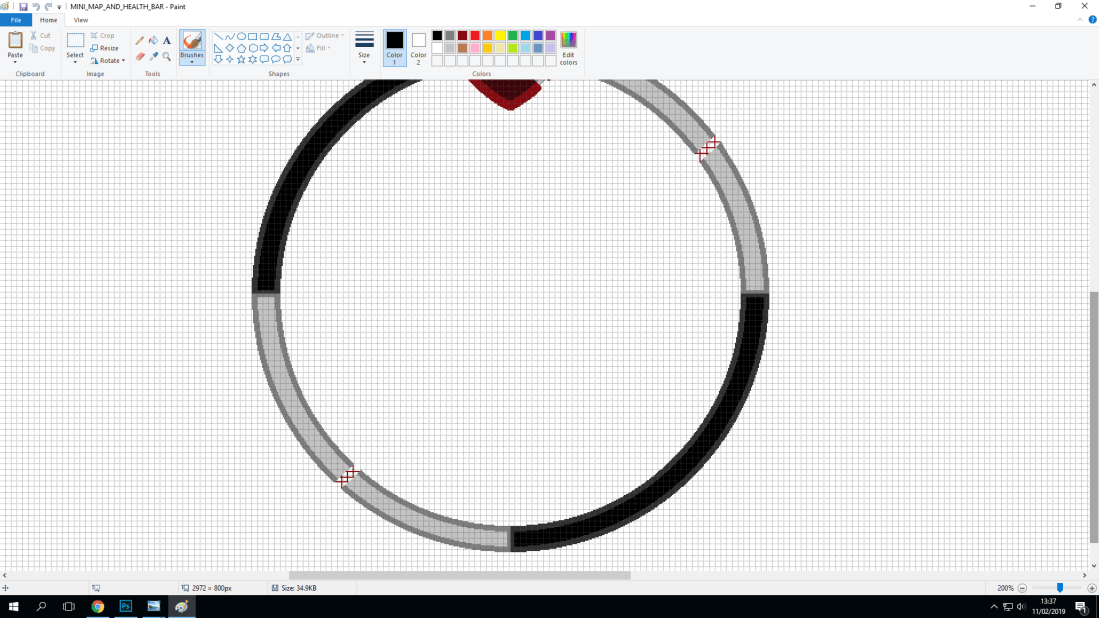Click the Select button

tap(75, 47)
